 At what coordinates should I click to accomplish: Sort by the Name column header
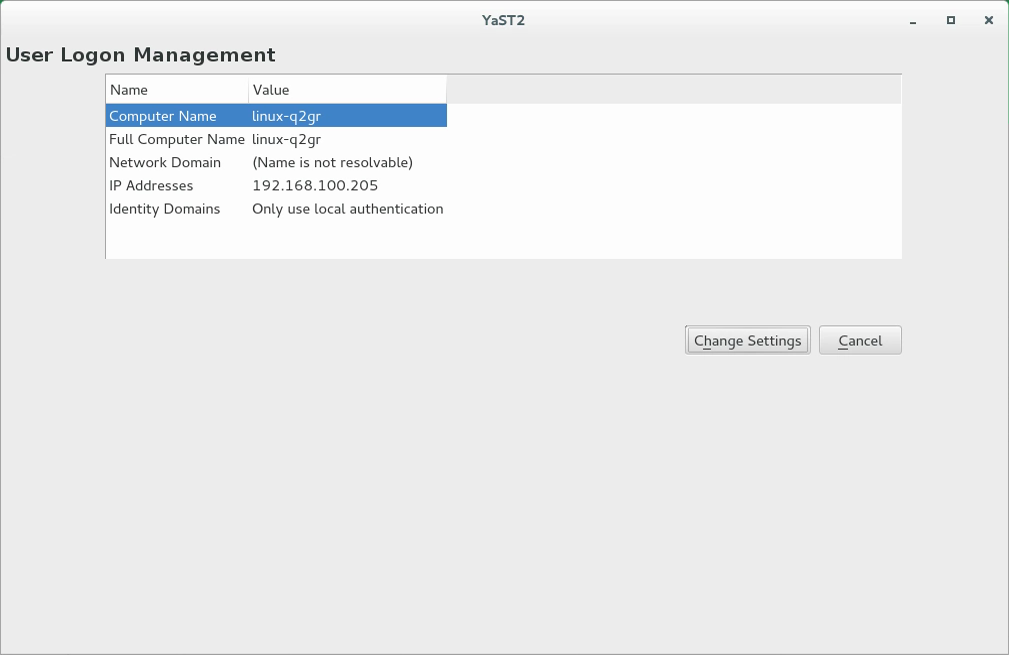point(176,90)
